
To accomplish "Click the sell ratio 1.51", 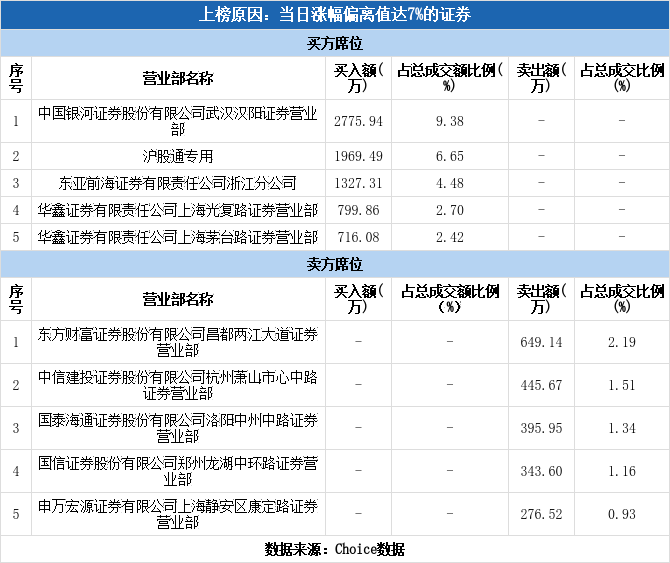I will pos(622,385).
